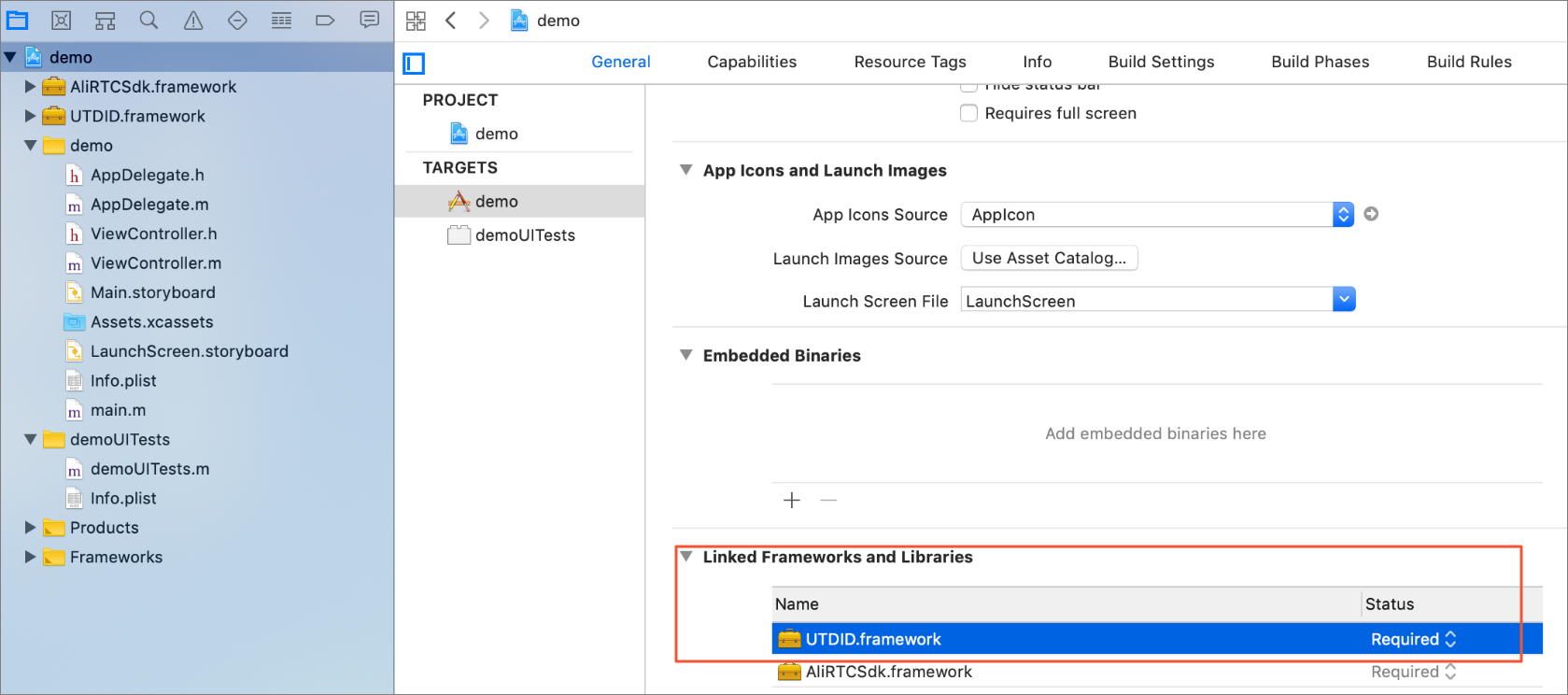This screenshot has width=1568, height=695.
Task: Switch to the Build Settings tab
Action: pos(1162,62)
